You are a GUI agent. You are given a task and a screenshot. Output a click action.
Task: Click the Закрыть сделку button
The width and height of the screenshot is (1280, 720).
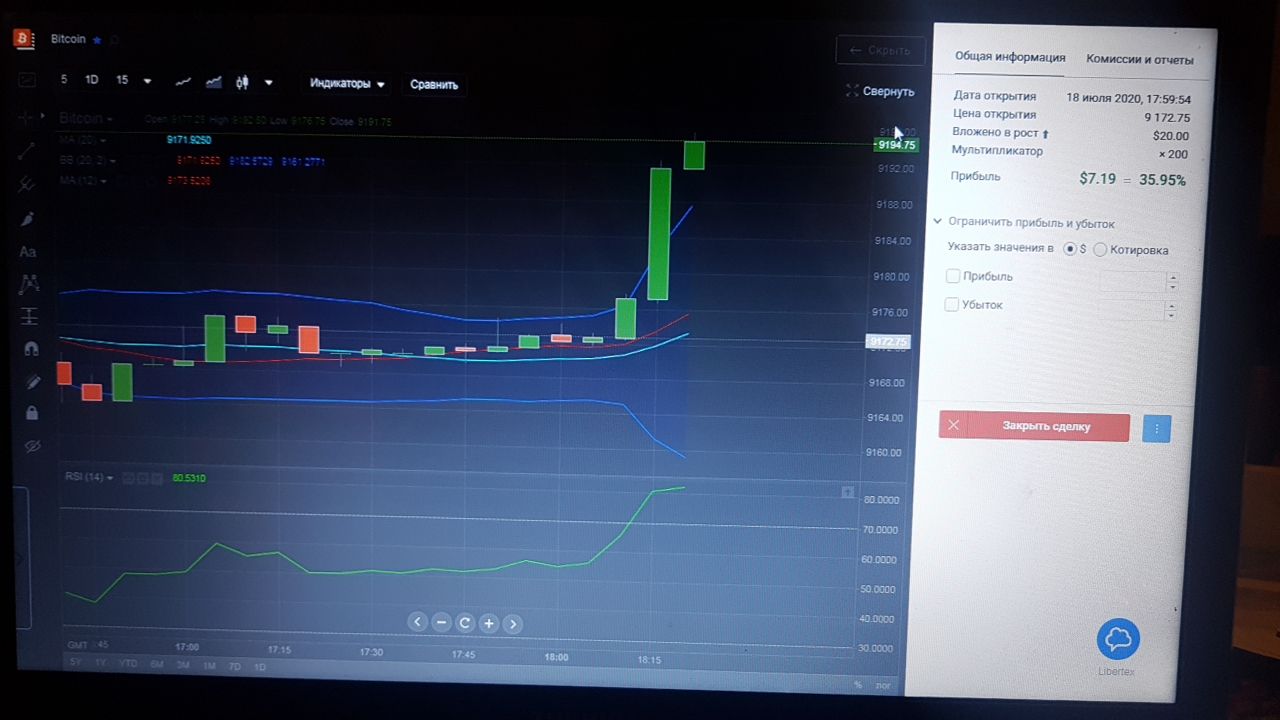(x=1034, y=426)
